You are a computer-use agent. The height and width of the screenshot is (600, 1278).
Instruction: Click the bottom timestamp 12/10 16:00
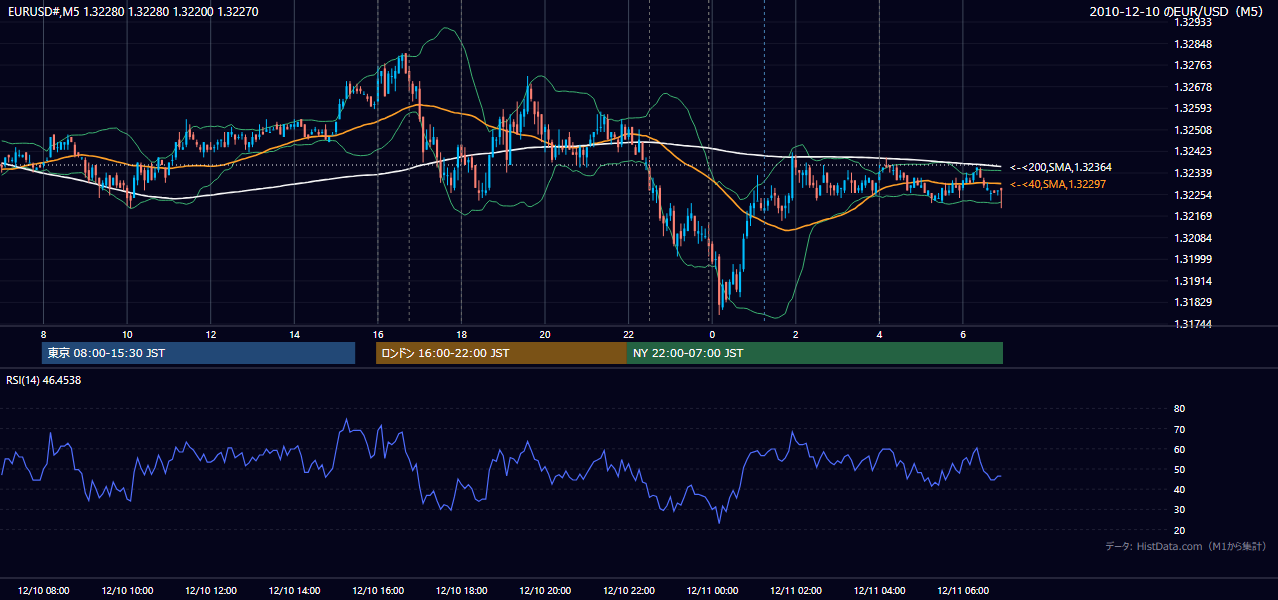pos(378,591)
